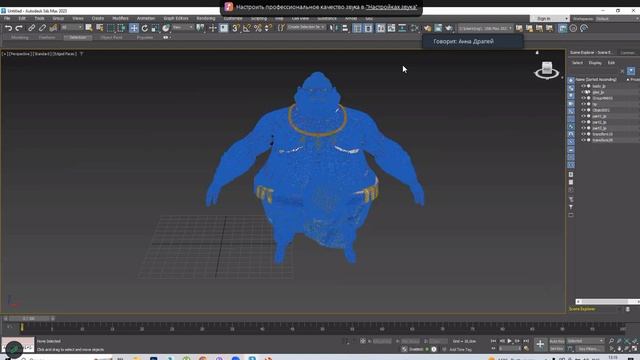Open Create Selection Set dropdown
This screenshot has width=640, height=360.
pyautogui.click(x=306, y=27)
